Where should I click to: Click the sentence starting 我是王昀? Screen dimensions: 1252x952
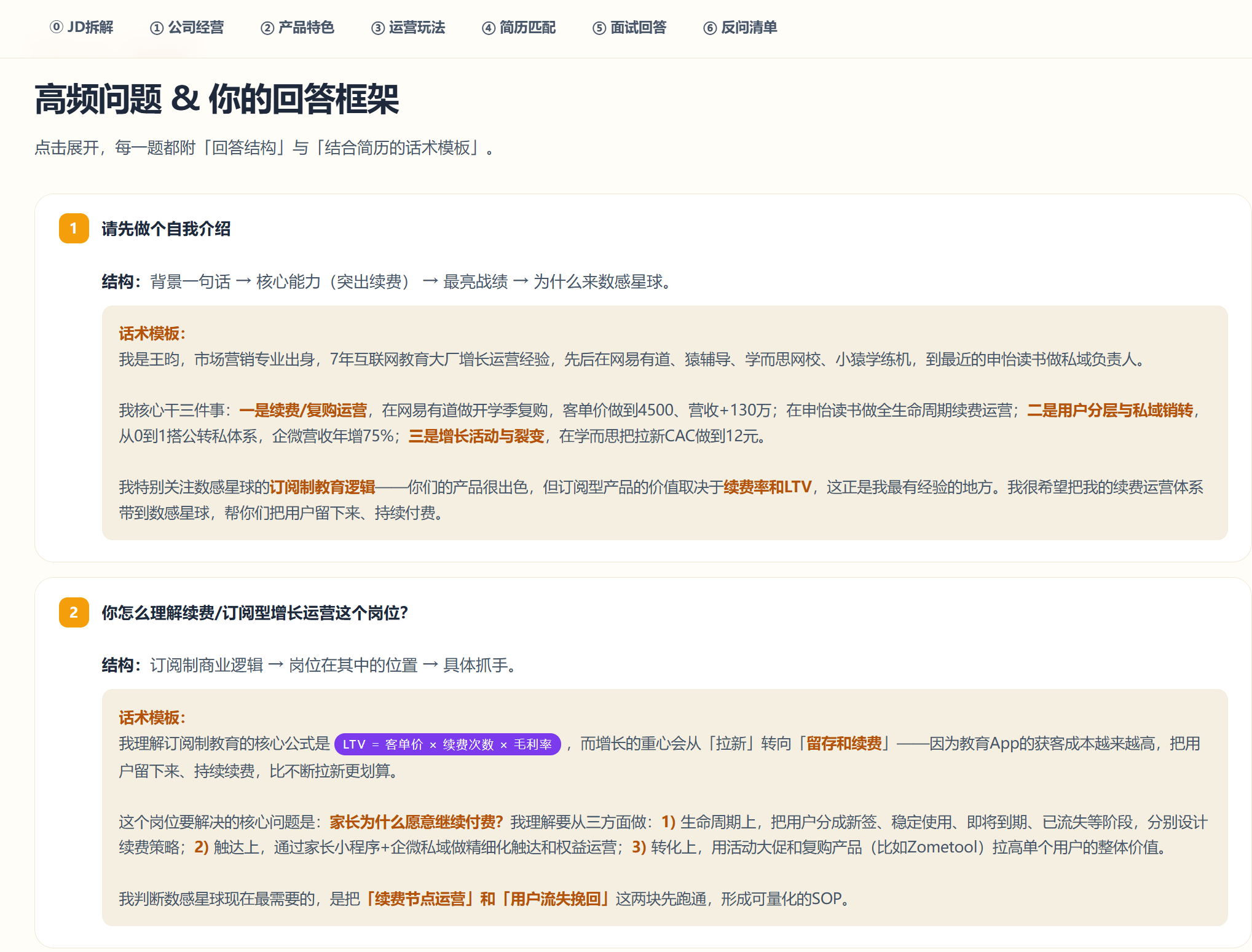point(632,359)
